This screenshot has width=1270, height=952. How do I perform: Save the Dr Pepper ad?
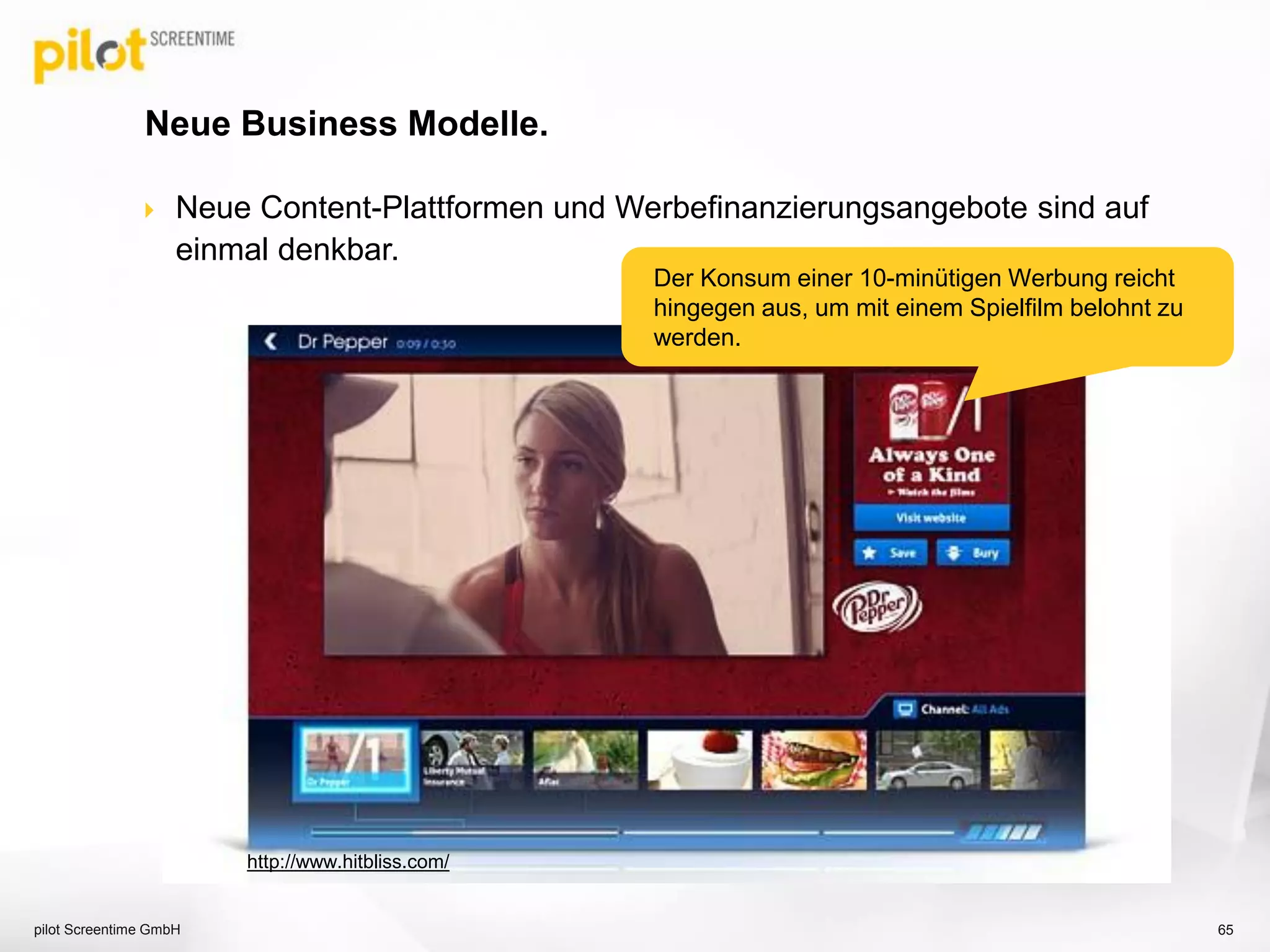click(x=890, y=553)
